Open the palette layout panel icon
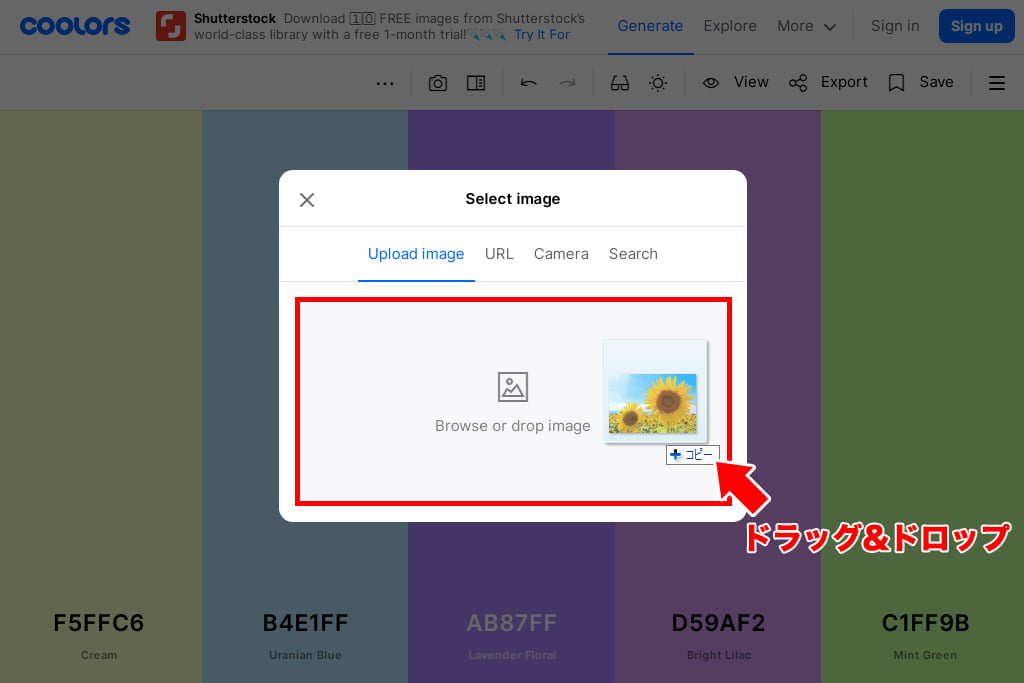This screenshot has height=683, width=1024. (476, 83)
